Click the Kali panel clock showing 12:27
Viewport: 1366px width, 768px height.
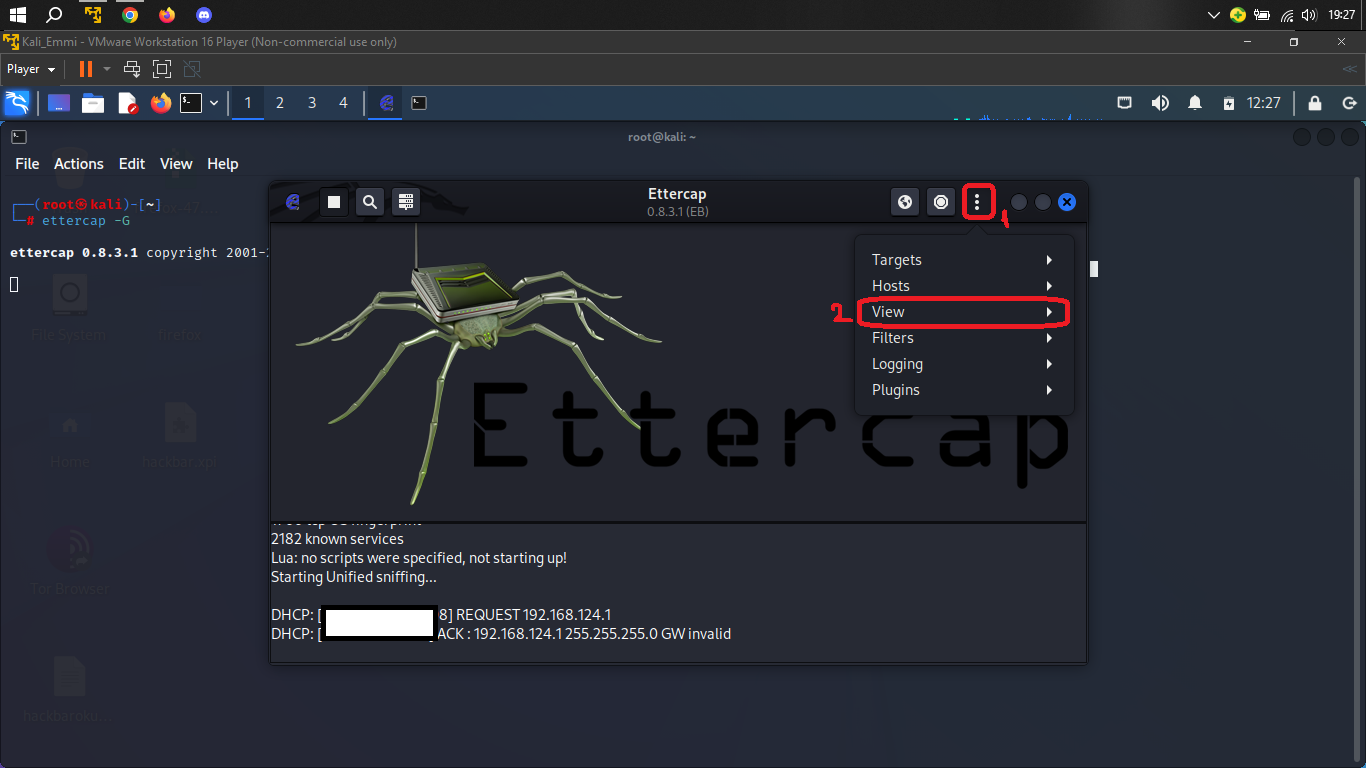pyautogui.click(x=1264, y=103)
